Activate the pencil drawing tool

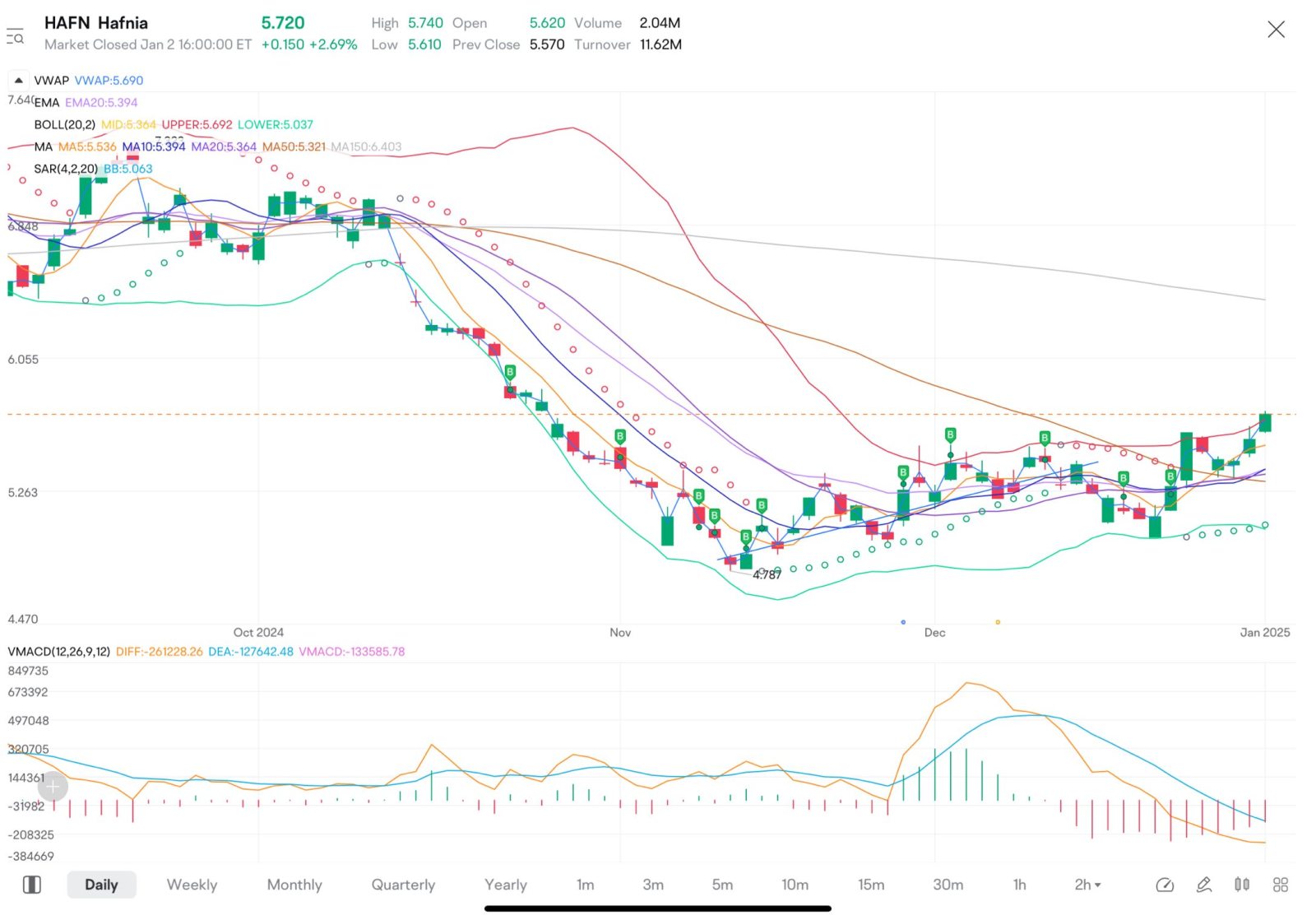(x=1203, y=885)
